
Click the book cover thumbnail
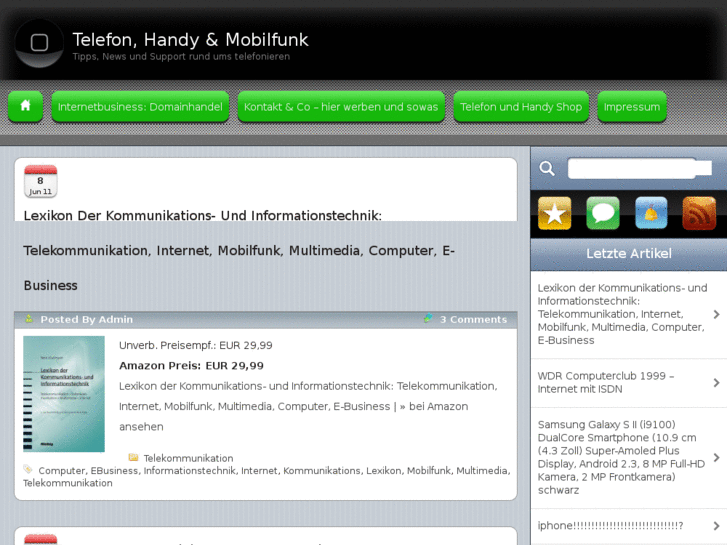[x=64, y=394]
